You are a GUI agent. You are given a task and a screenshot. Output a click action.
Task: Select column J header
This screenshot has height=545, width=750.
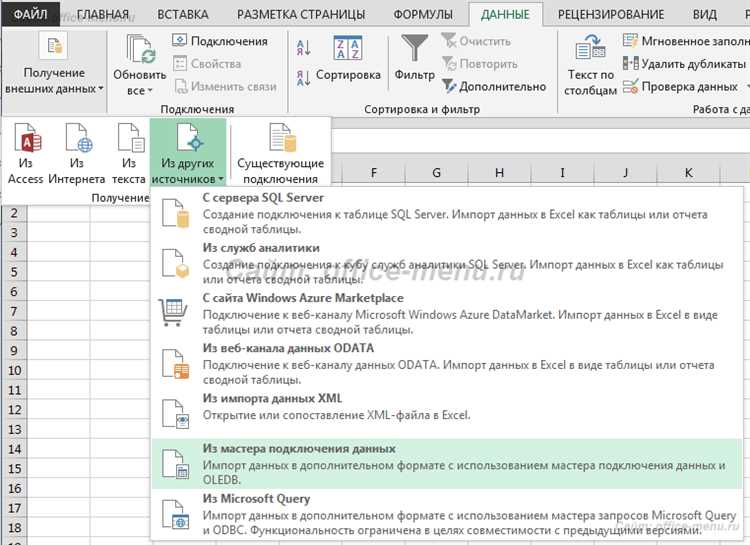(x=626, y=173)
